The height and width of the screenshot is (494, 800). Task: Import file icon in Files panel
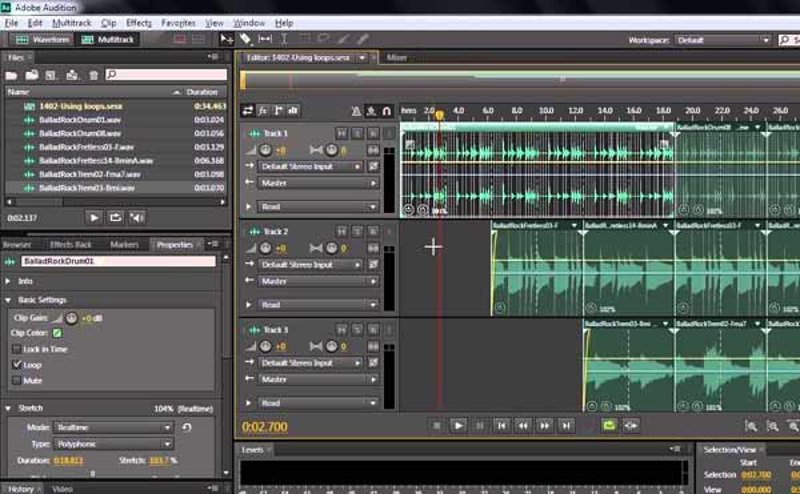point(32,75)
